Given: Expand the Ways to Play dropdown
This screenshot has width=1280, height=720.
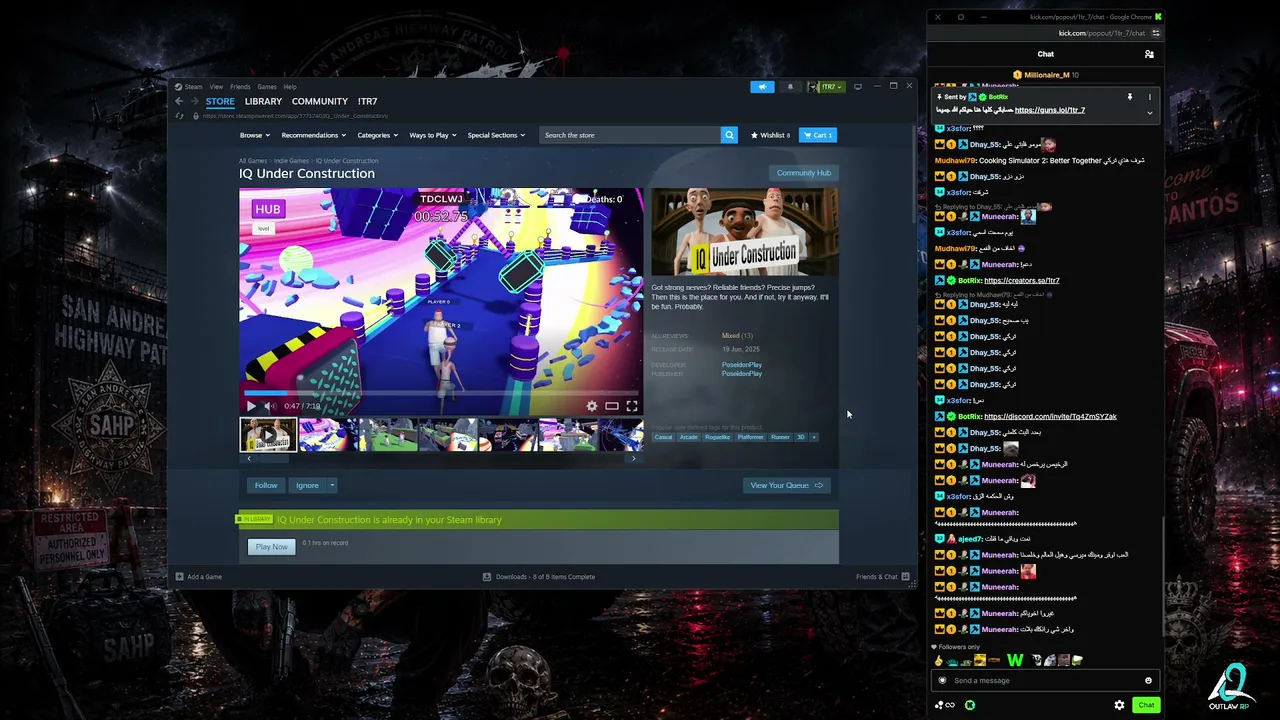Looking at the screenshot, I should tap(433, 135).
